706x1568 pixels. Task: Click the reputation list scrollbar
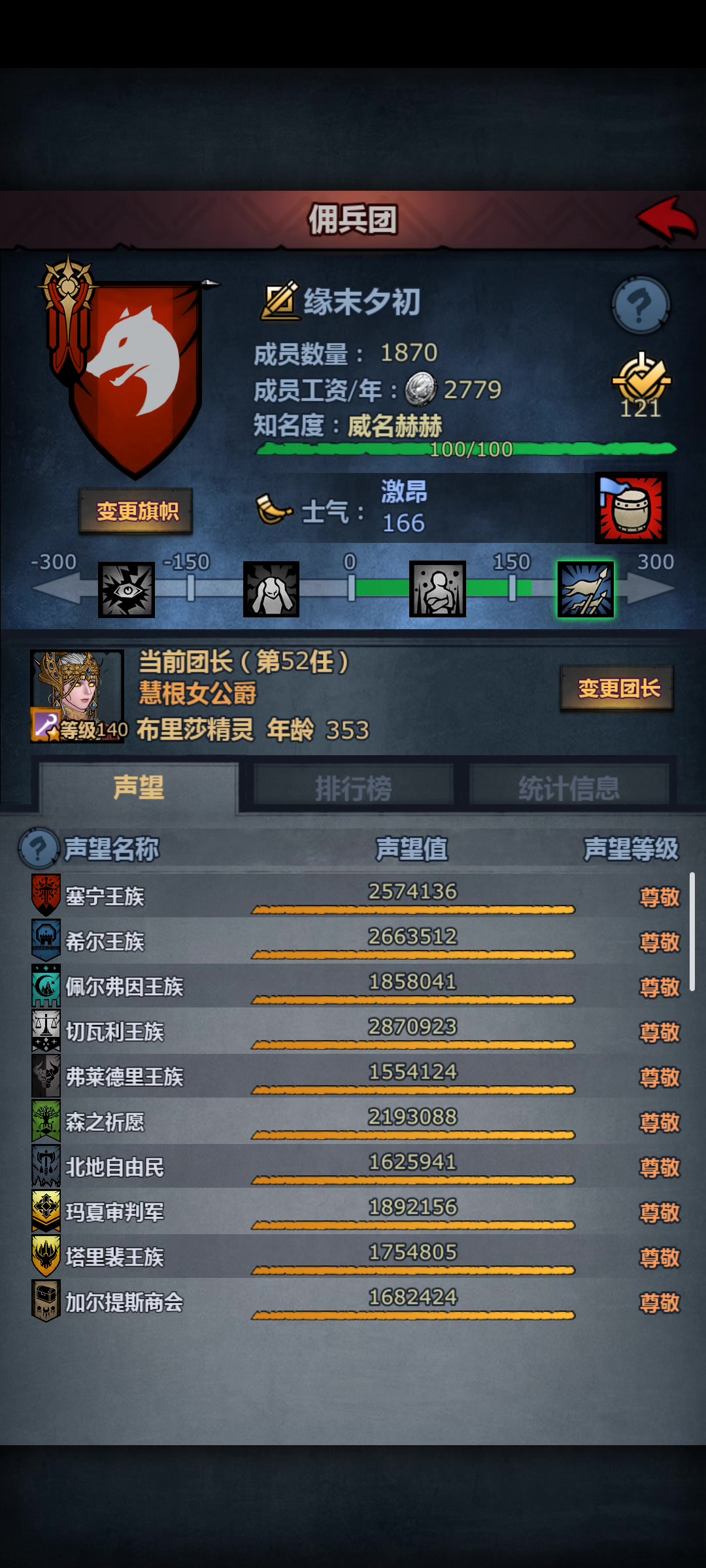coord(692,932)
